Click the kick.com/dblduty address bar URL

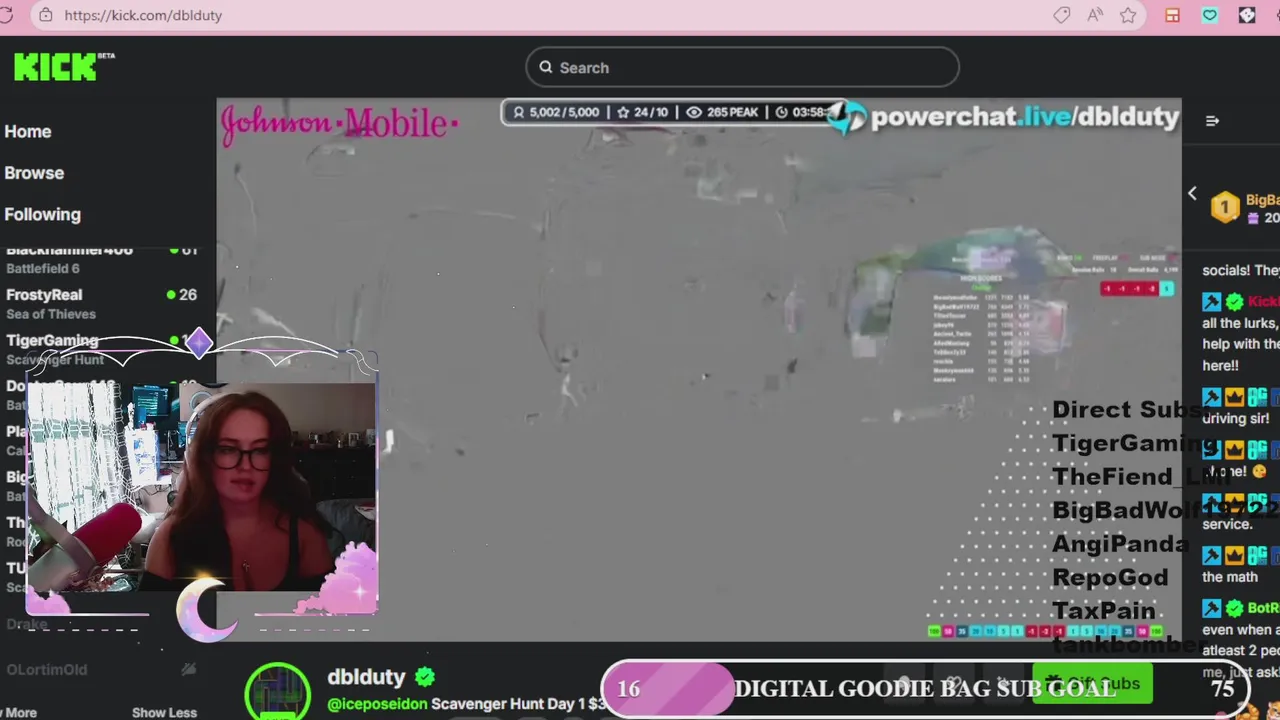pyautogui.click(x=143, y=15)
